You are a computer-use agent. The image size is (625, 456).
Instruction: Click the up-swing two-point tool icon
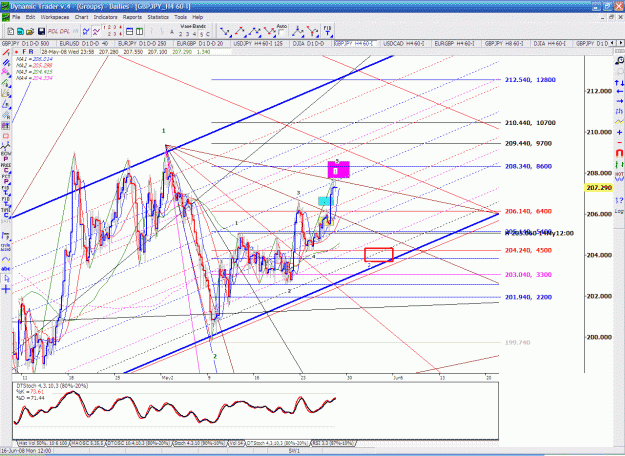(239, 31)
